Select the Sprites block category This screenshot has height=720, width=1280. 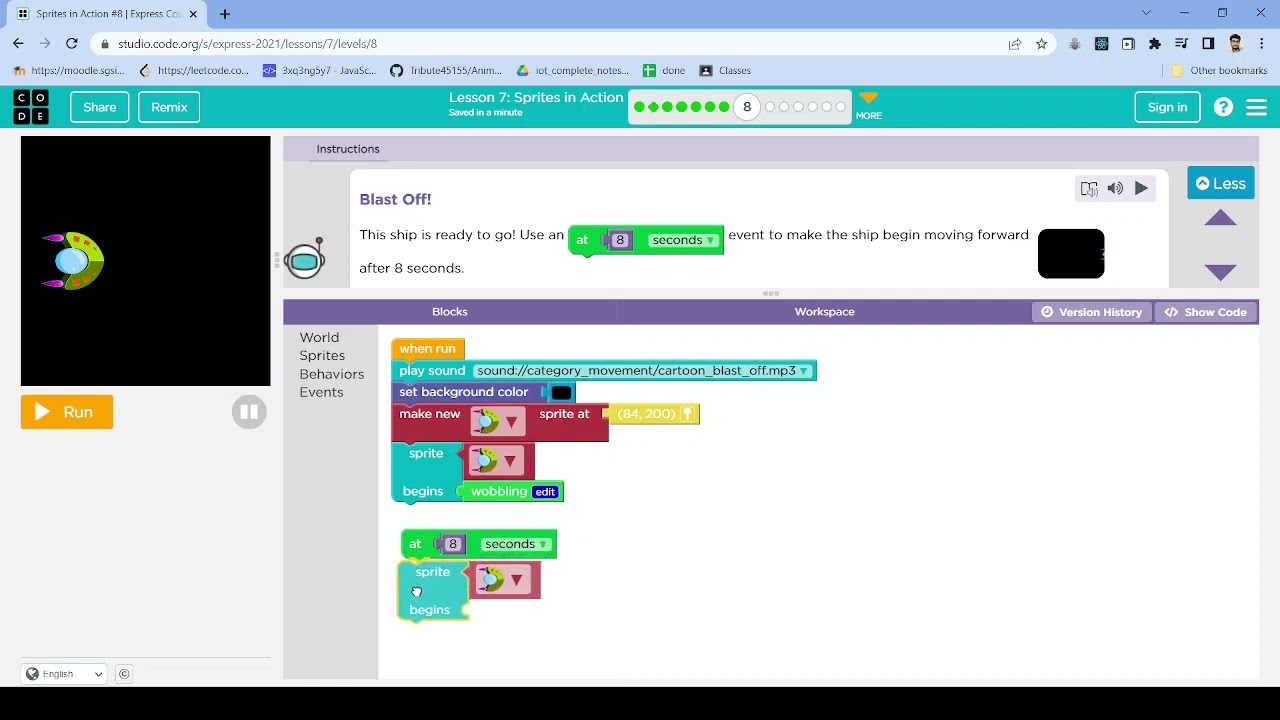tap(322, 356)
